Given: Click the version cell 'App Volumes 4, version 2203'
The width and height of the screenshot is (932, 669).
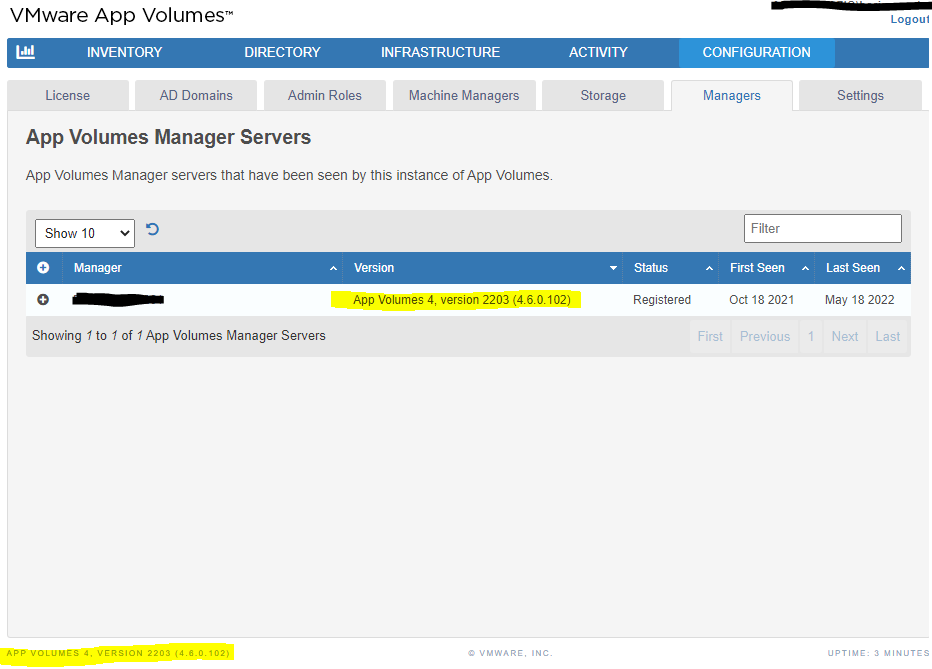Looking at the screenshot, I should point(462,299).
